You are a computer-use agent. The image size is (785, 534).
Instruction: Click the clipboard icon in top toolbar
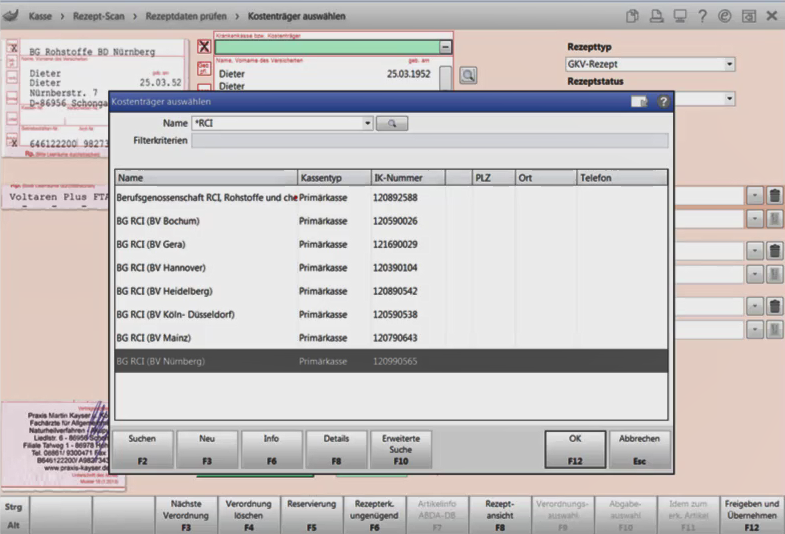633,16
